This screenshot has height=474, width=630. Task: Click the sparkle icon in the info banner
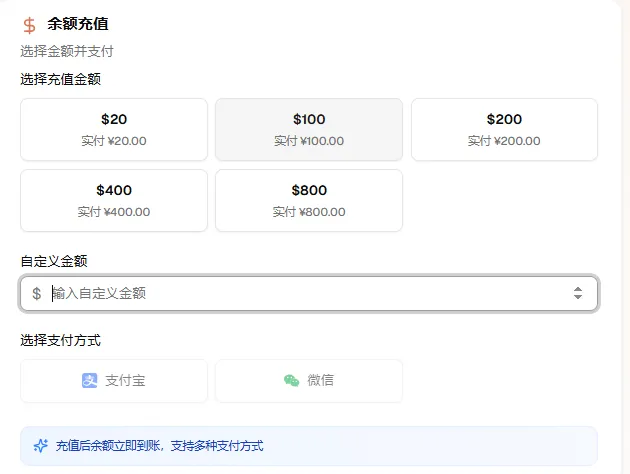[x=41, y=446]
